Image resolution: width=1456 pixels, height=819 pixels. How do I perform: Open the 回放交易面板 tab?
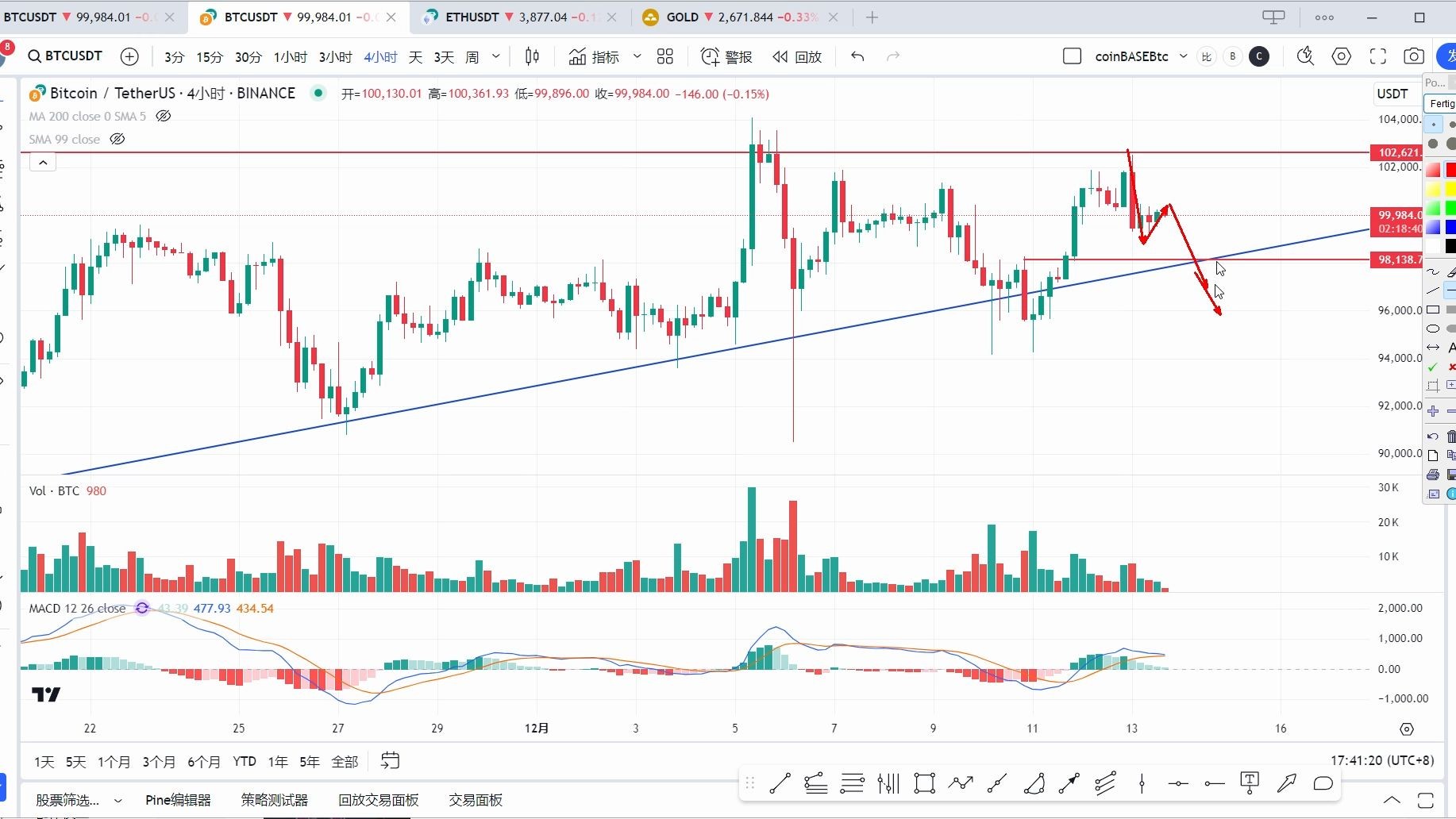point(378,800)
